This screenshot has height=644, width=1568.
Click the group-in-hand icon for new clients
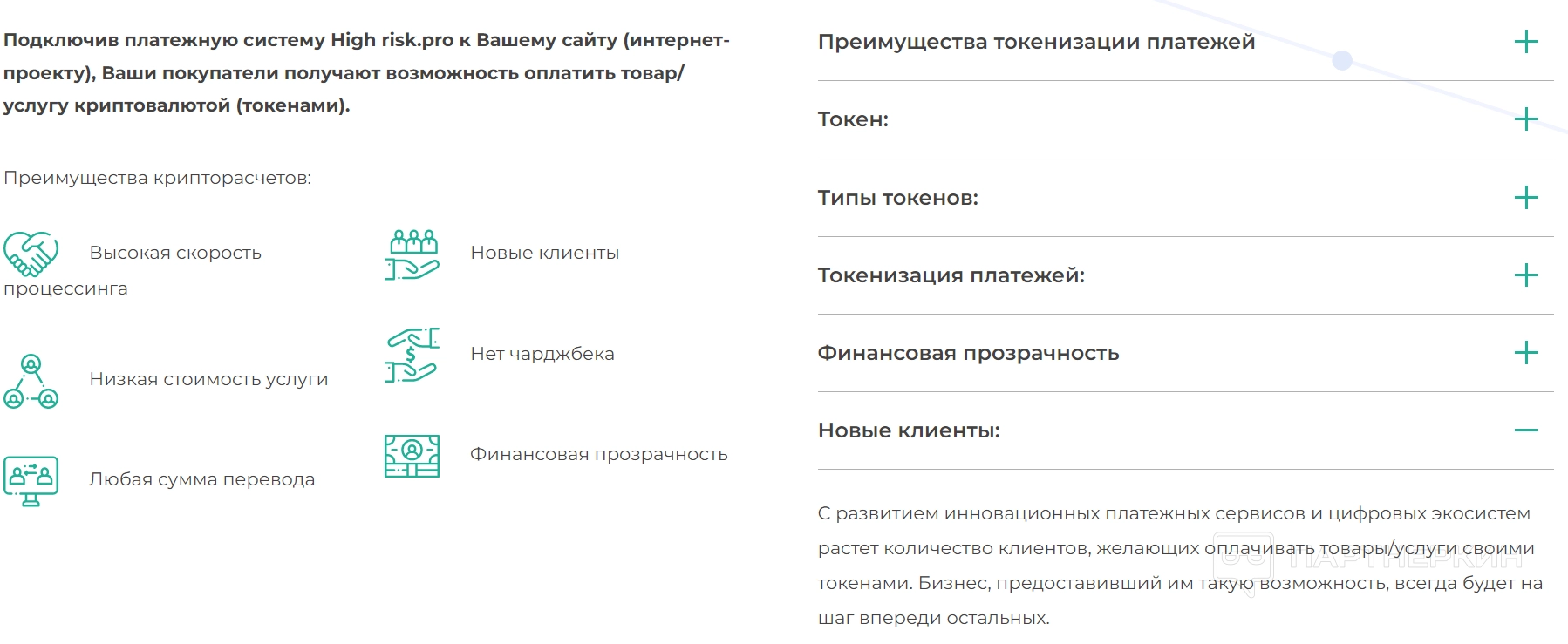[x=412, y=254]
